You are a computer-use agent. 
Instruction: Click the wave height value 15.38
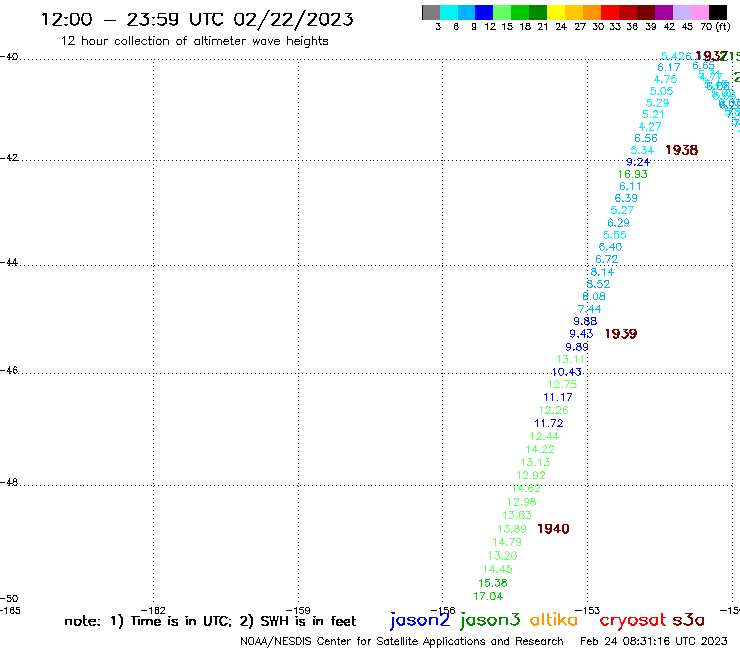pyautogui.click(x=493, y=583)
